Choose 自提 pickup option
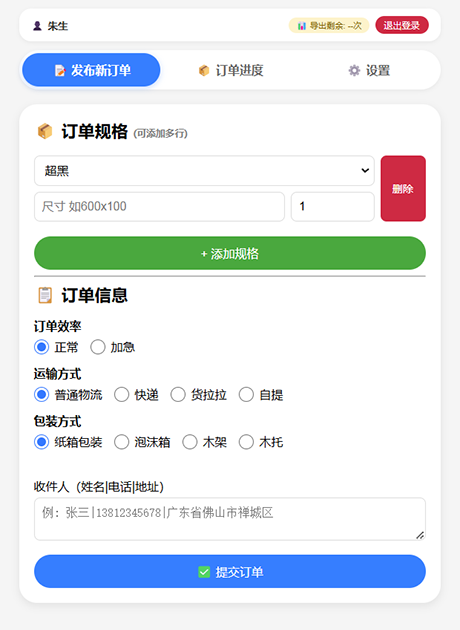The image size is (460, 630). [246, 395]
